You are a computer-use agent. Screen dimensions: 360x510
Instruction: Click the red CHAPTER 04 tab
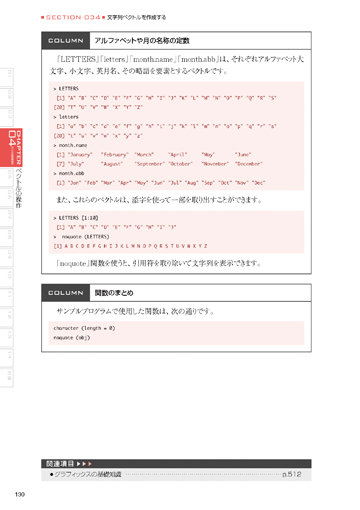click(11, 147)
